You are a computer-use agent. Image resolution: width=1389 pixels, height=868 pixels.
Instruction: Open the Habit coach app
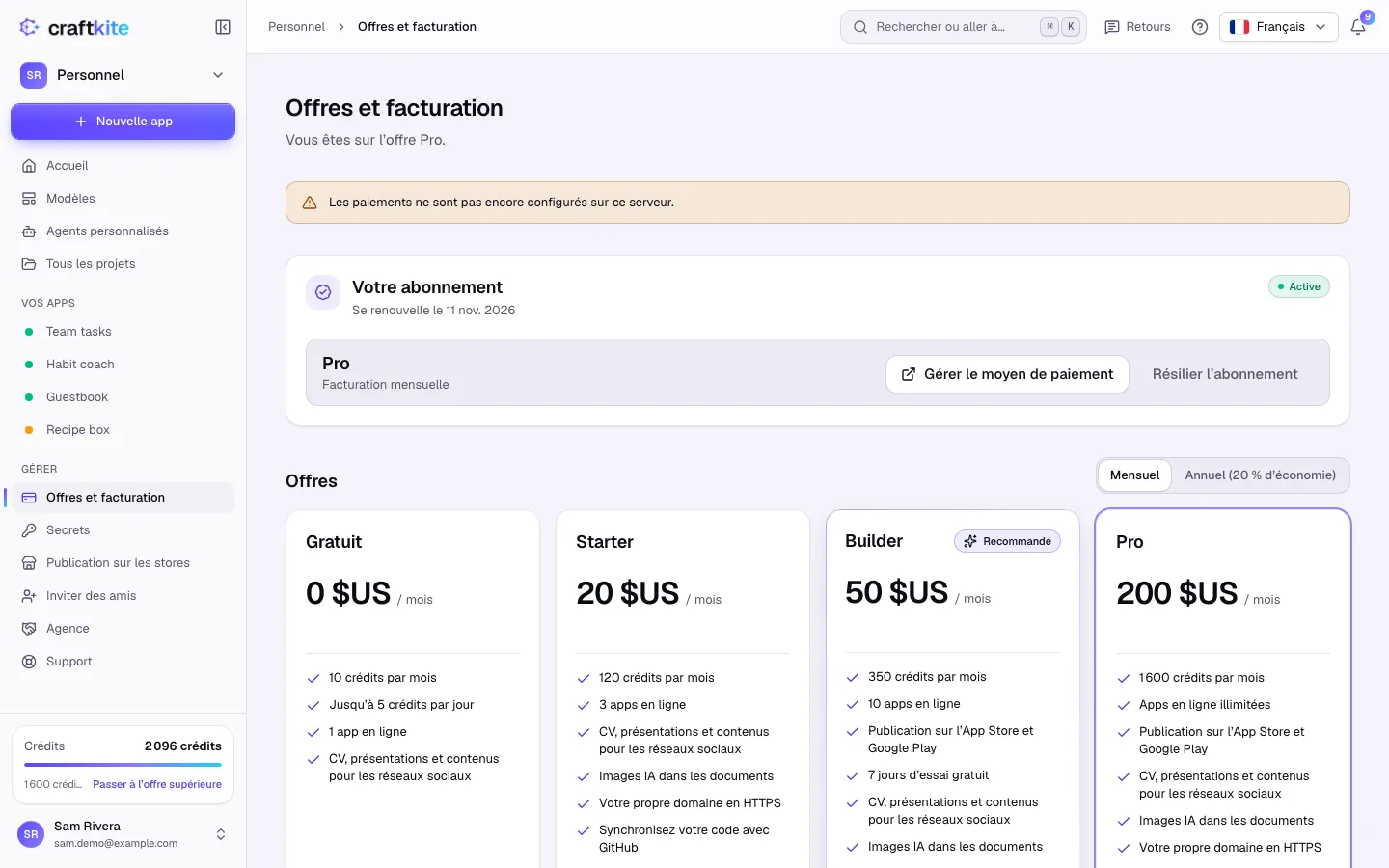tap(123, 365)
